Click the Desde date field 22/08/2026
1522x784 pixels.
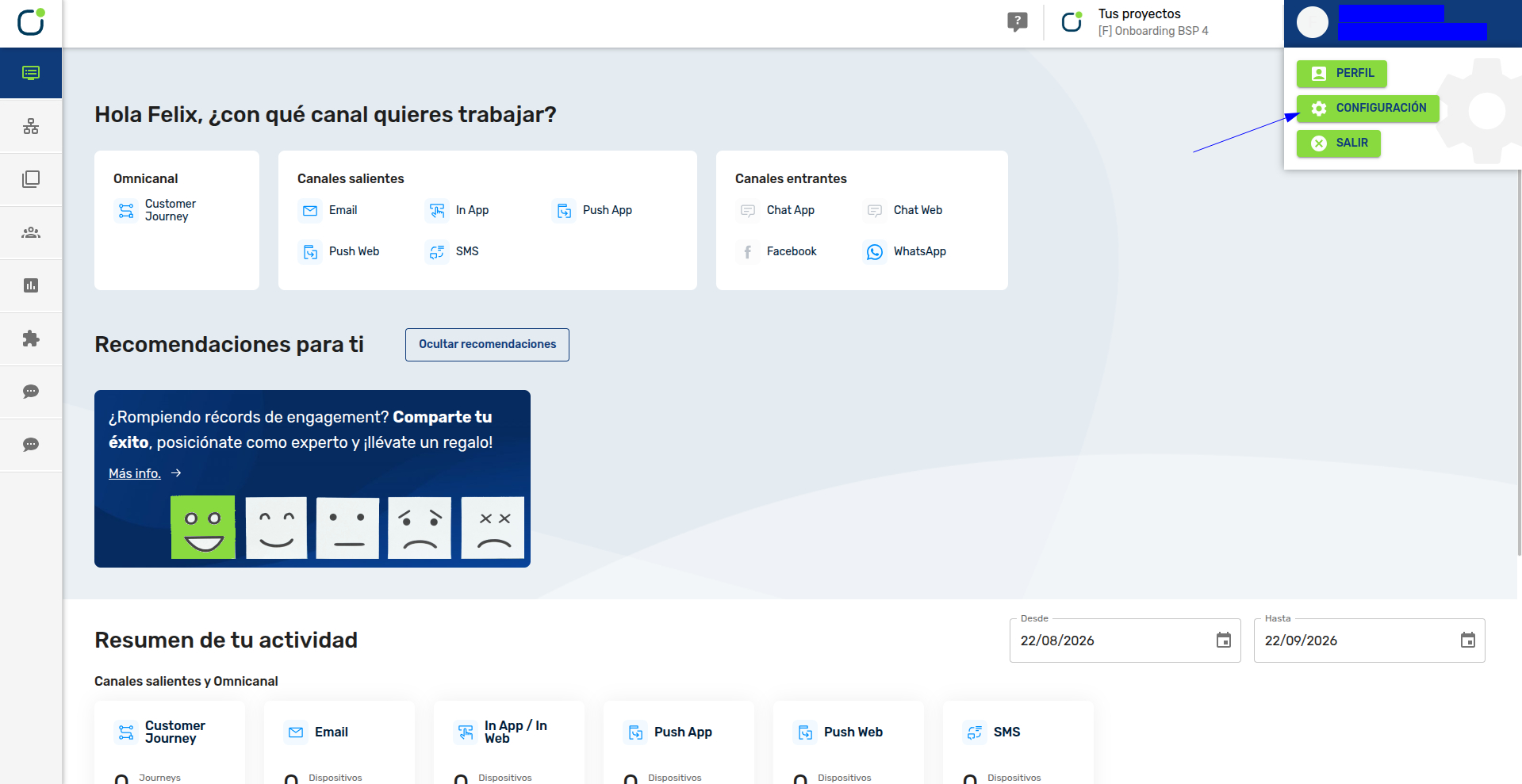pyautogui.click(x=1125, y=641)
